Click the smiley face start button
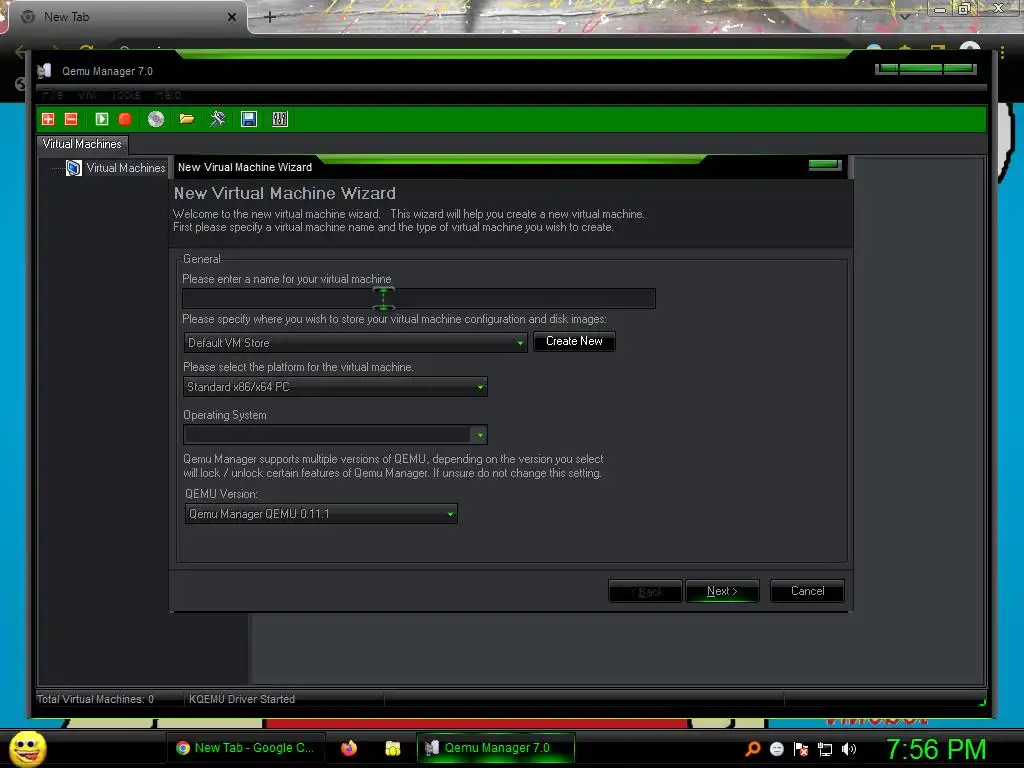This screenshot has height=768, width=1024. coord(27,748)
